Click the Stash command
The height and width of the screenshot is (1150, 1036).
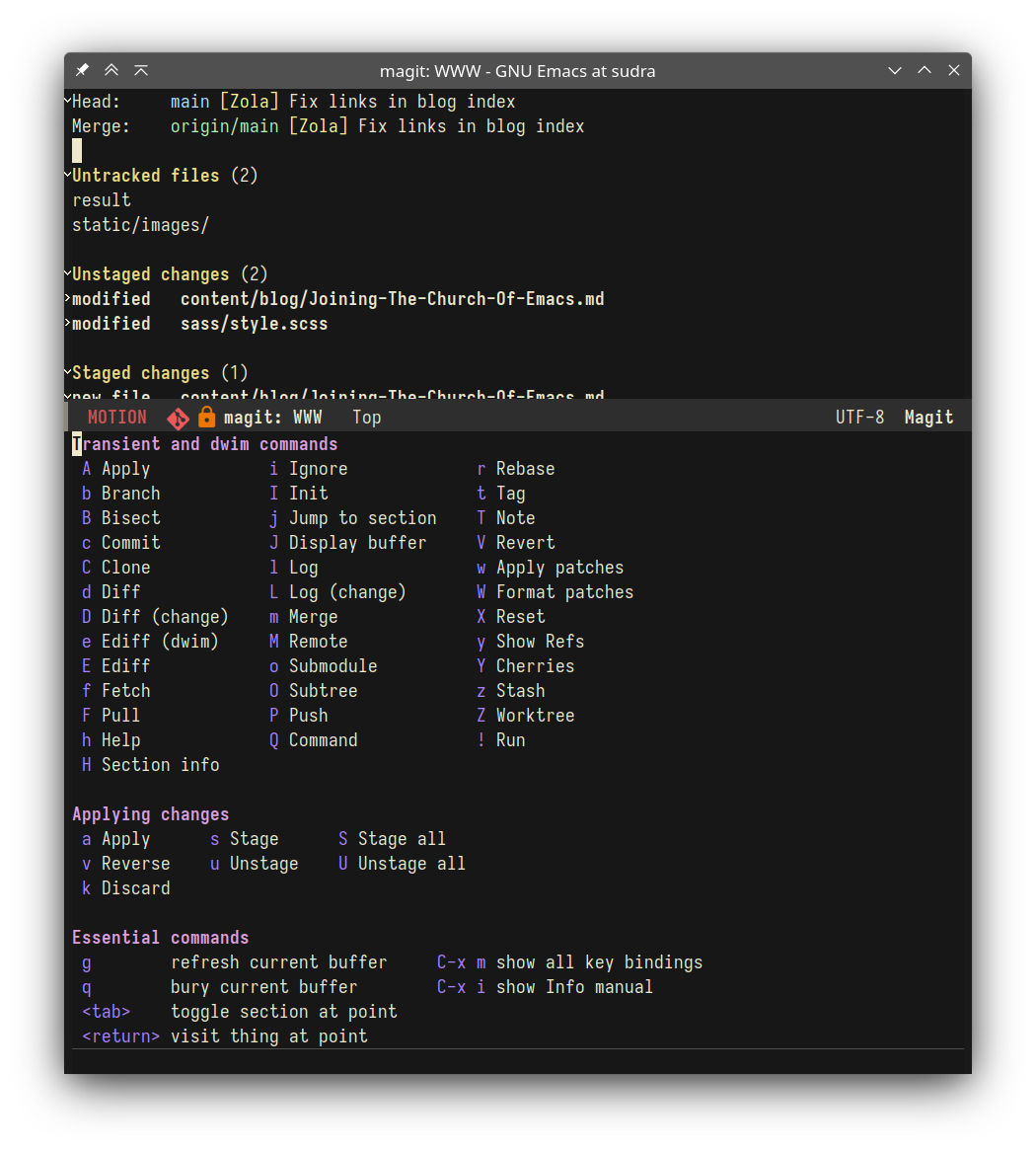[x=521, y=691]
